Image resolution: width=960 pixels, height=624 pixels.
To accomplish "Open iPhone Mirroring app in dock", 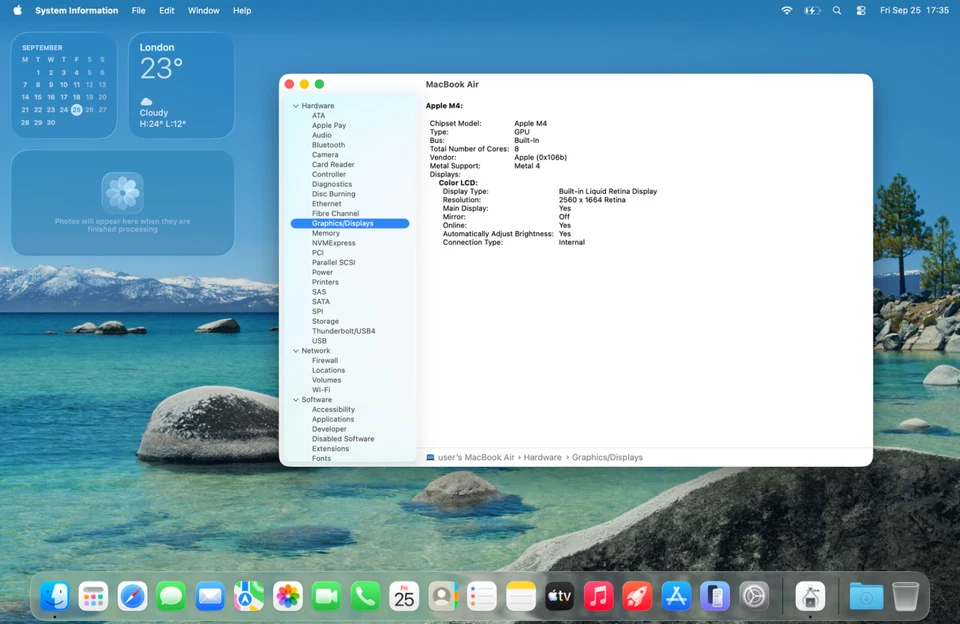I will (x=715, y=596).
